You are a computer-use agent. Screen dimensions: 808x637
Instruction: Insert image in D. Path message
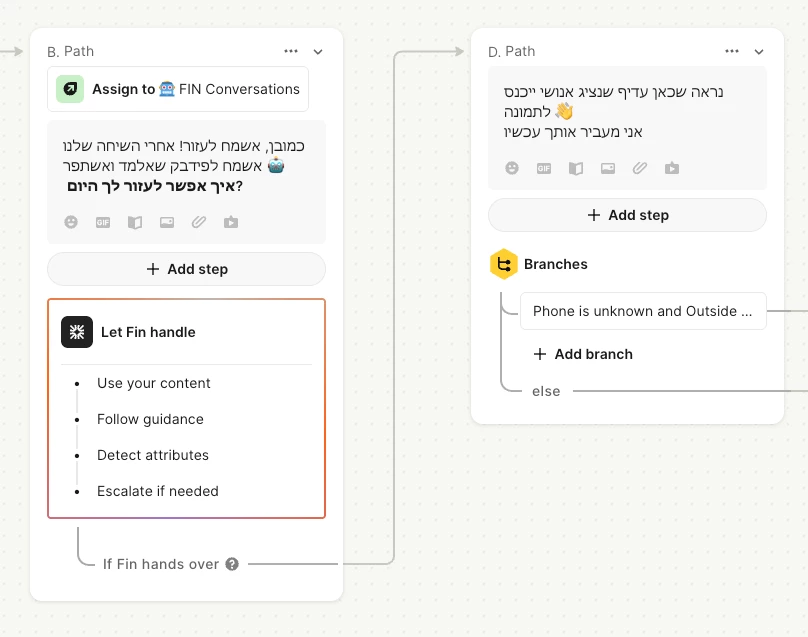tap(608, 168)
